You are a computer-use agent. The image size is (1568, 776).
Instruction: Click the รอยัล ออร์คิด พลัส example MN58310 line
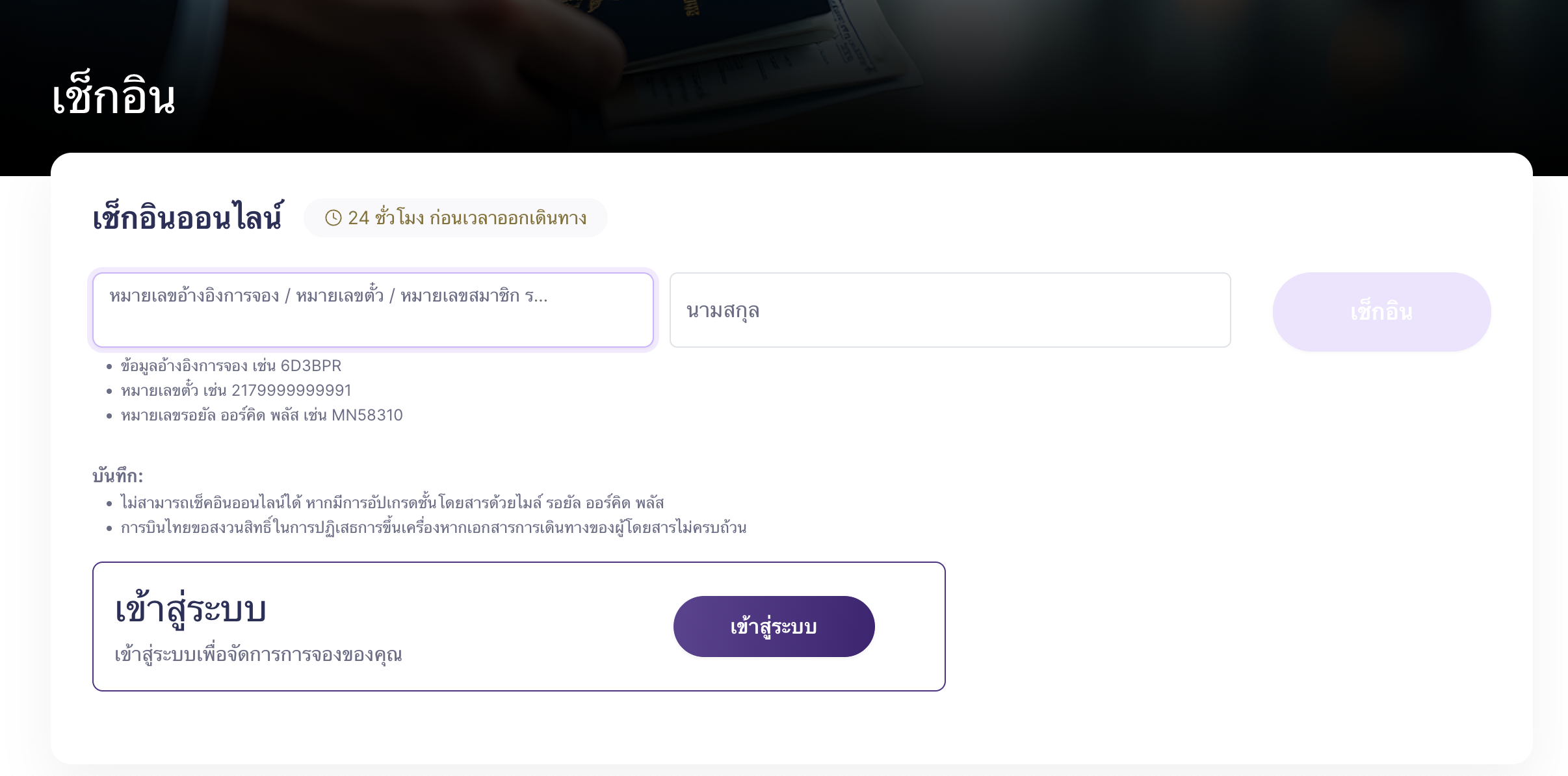tap(262, 415)
